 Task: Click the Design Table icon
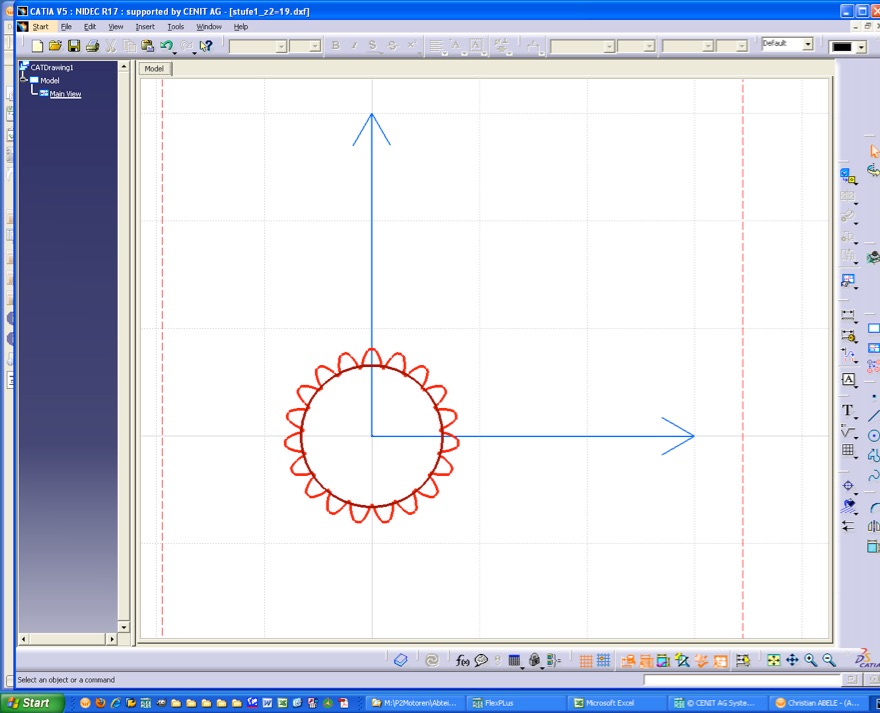click(x=514, y=661)
